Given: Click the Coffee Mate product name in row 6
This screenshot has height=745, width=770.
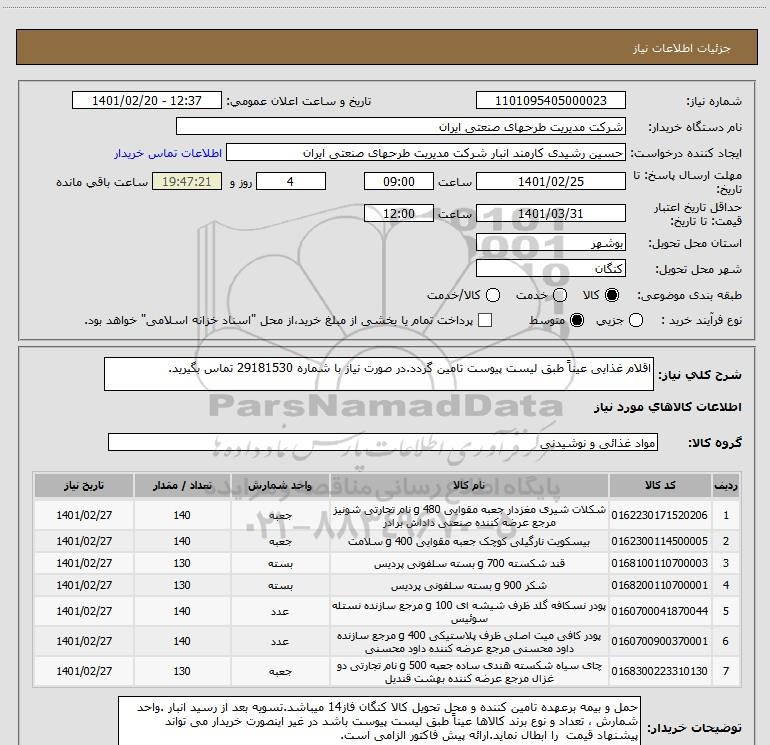Looking at the screenshot, I should tap(469, 642).
